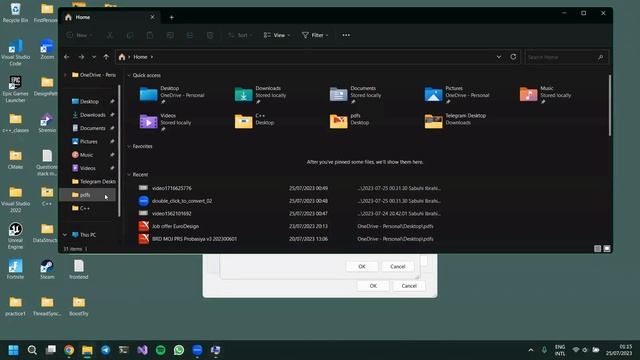The image size is (640, 360).
Task: Expand the address bar history dropdown
Action: coord(499,57)
